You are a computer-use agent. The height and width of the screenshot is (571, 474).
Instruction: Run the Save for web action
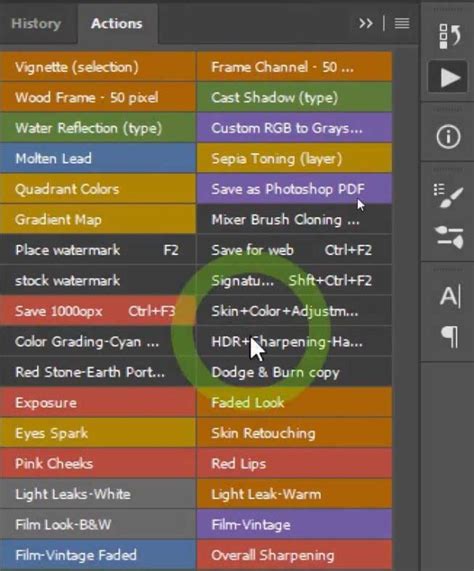[295, 250]
